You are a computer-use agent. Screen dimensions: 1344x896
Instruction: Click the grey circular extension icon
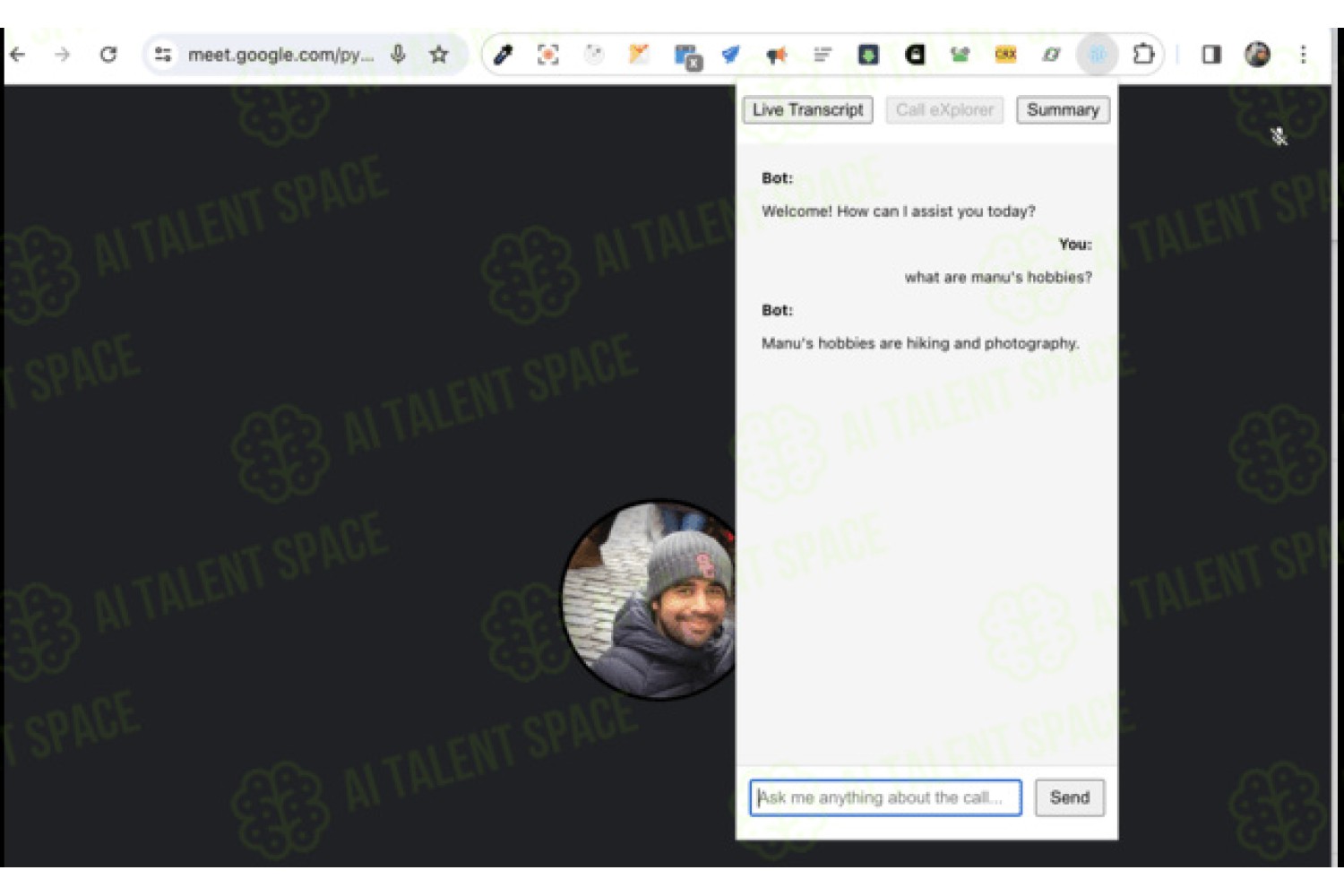594,55
